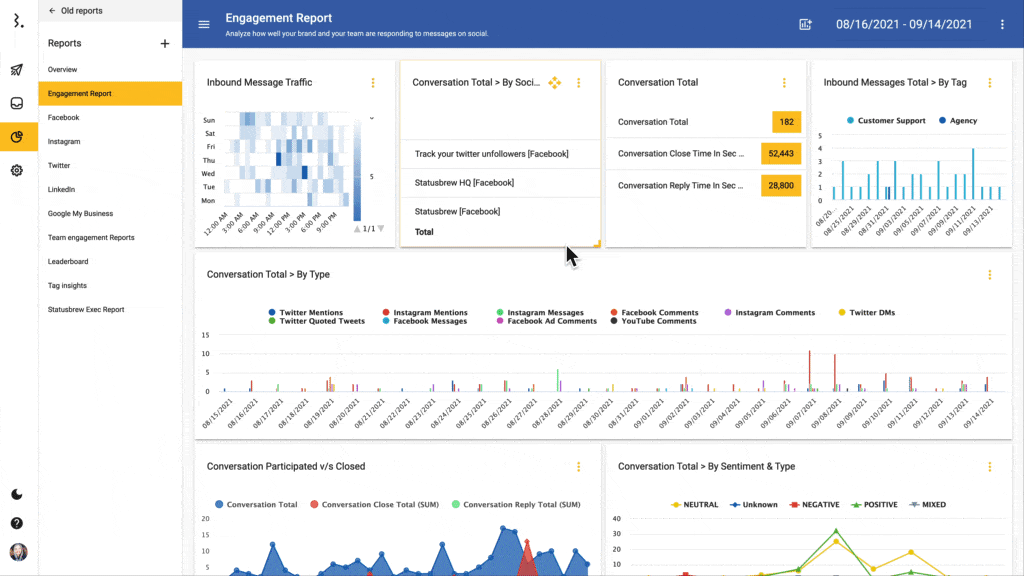This screenshot has width=1024, height=576.
Task: Click the Reports pie chart icon
Action: pyautogui.click(x=17, y=137)
